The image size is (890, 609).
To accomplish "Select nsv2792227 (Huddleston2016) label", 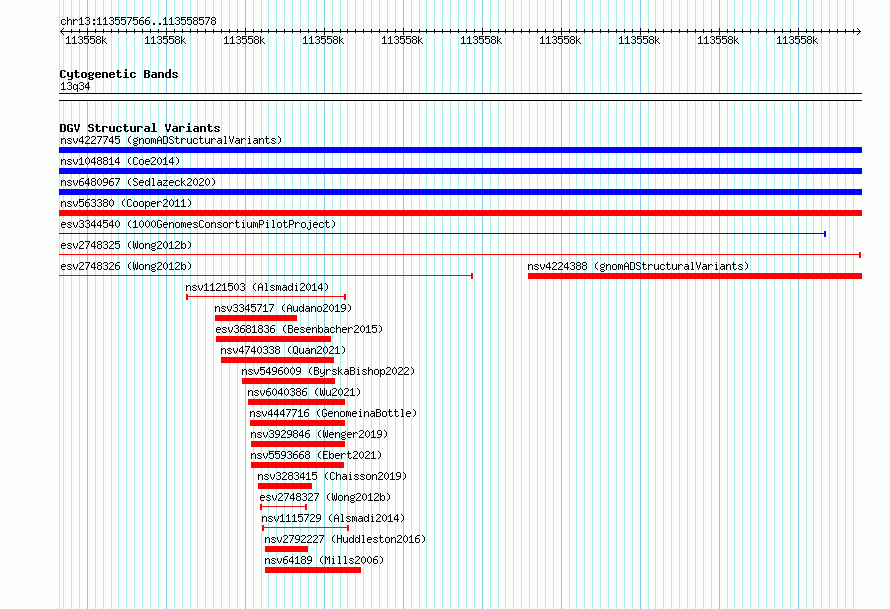I will 345,539.
